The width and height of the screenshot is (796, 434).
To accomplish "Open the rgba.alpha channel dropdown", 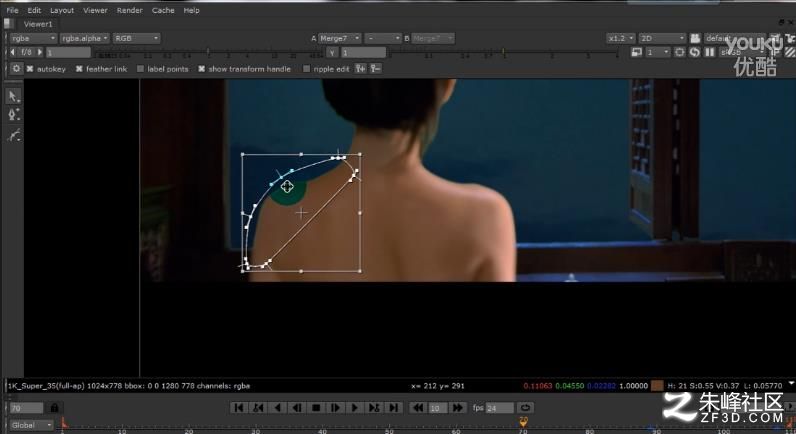I will (85, 38).
